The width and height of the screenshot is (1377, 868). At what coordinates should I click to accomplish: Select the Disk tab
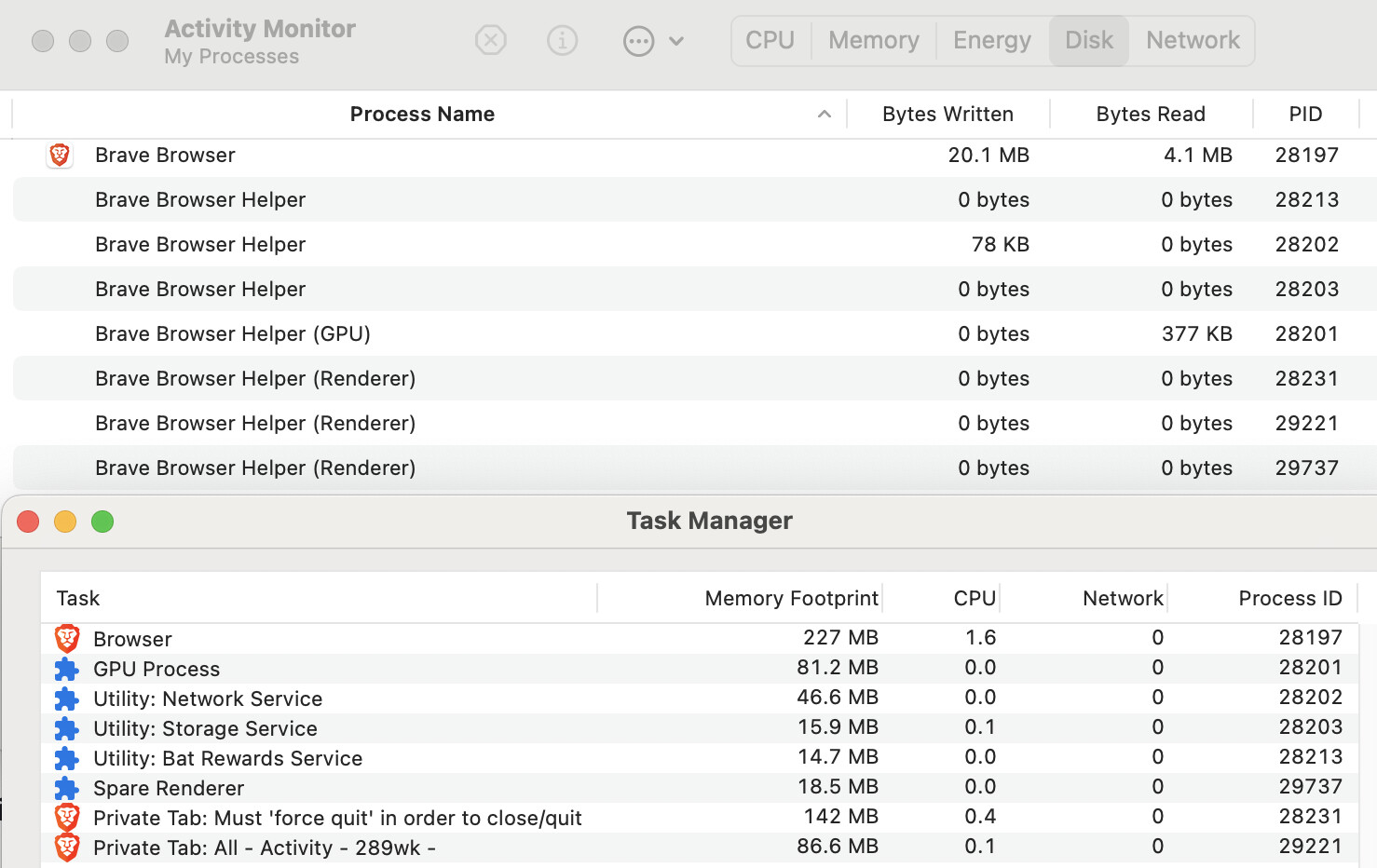tap(1089, 40)
